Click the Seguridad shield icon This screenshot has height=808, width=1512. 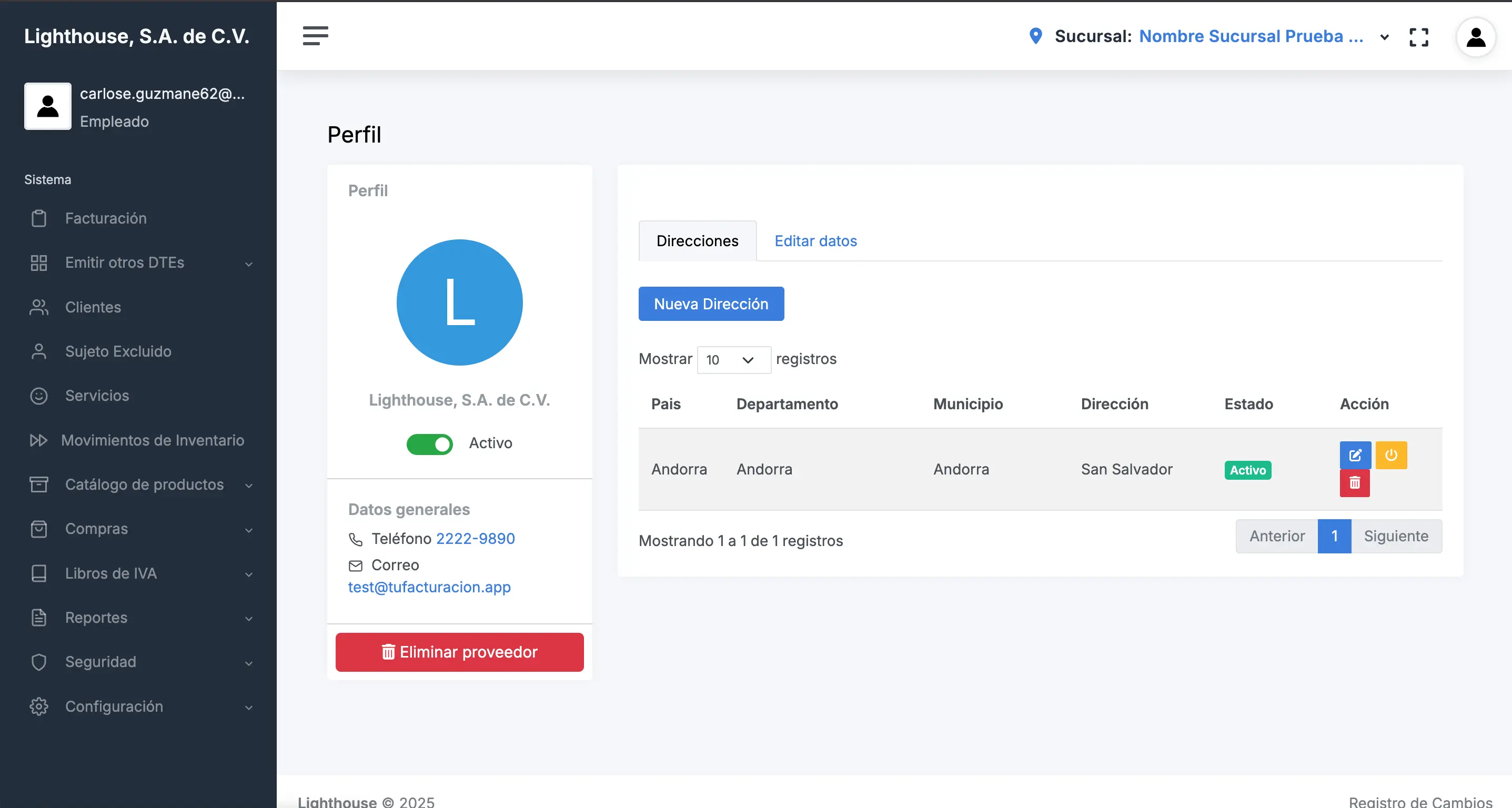pyautogui.click(x=39, y=662)
